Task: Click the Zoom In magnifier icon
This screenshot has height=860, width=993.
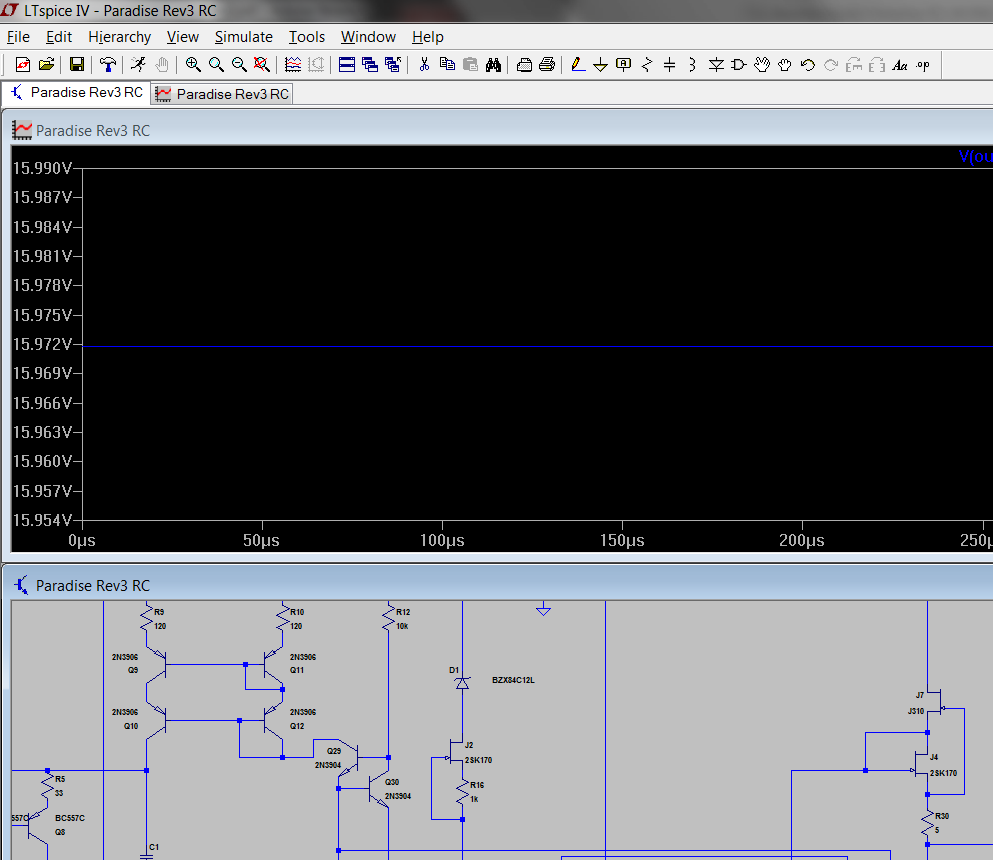Action: (x=193, y=65)
